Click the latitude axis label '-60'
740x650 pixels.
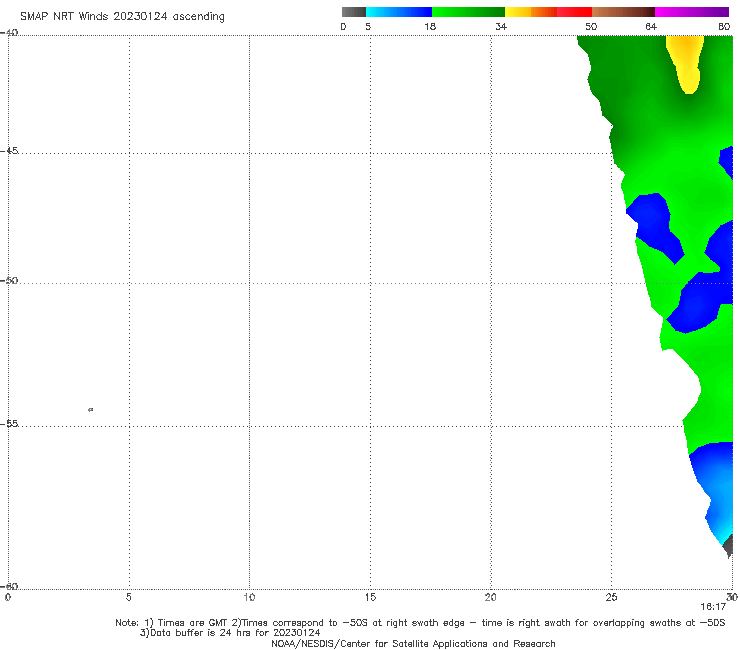(x=9, y=586)
